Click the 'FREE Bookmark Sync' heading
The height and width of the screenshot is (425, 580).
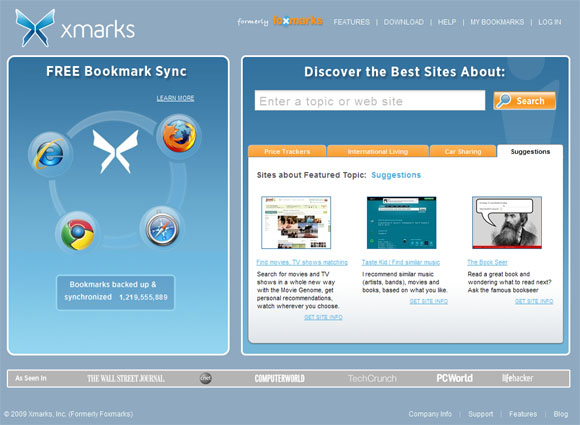(116, 71)
